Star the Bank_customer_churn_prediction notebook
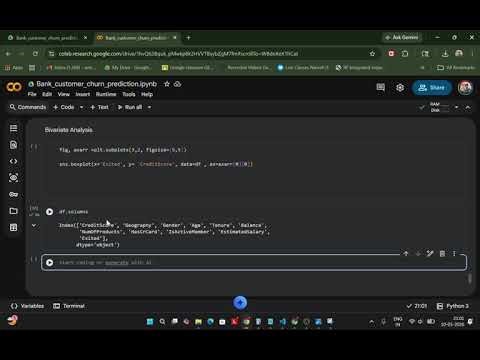Image resolution: width=480 pixels, height=360 pixels. point(167,84)
